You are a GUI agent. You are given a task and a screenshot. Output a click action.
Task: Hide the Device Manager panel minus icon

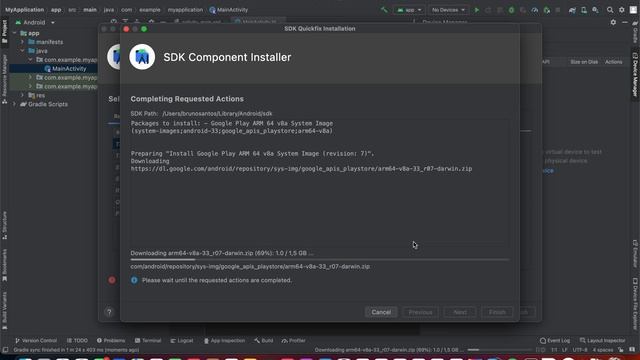625,22
